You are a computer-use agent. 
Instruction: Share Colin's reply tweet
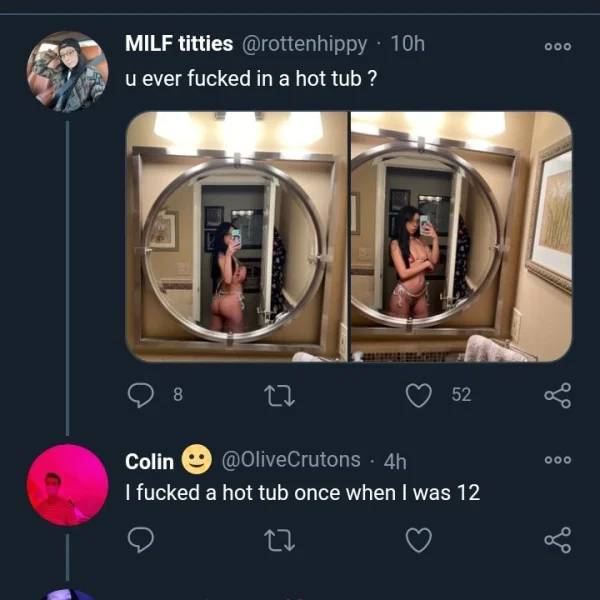coord(557,540)
